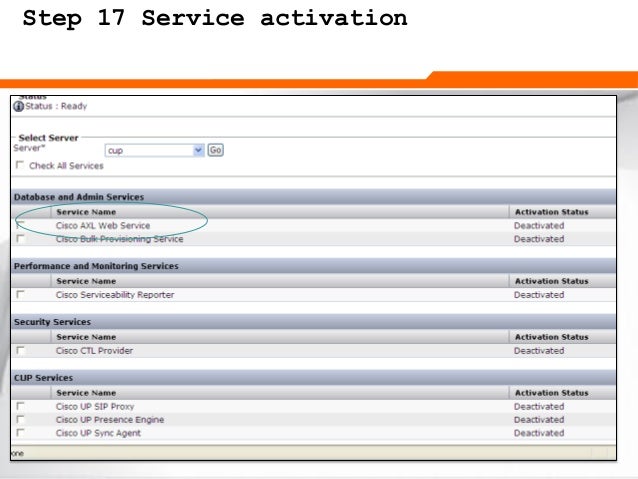Click Activation Status header in CUP Services
Screen dimensions: 638x479
551,393
